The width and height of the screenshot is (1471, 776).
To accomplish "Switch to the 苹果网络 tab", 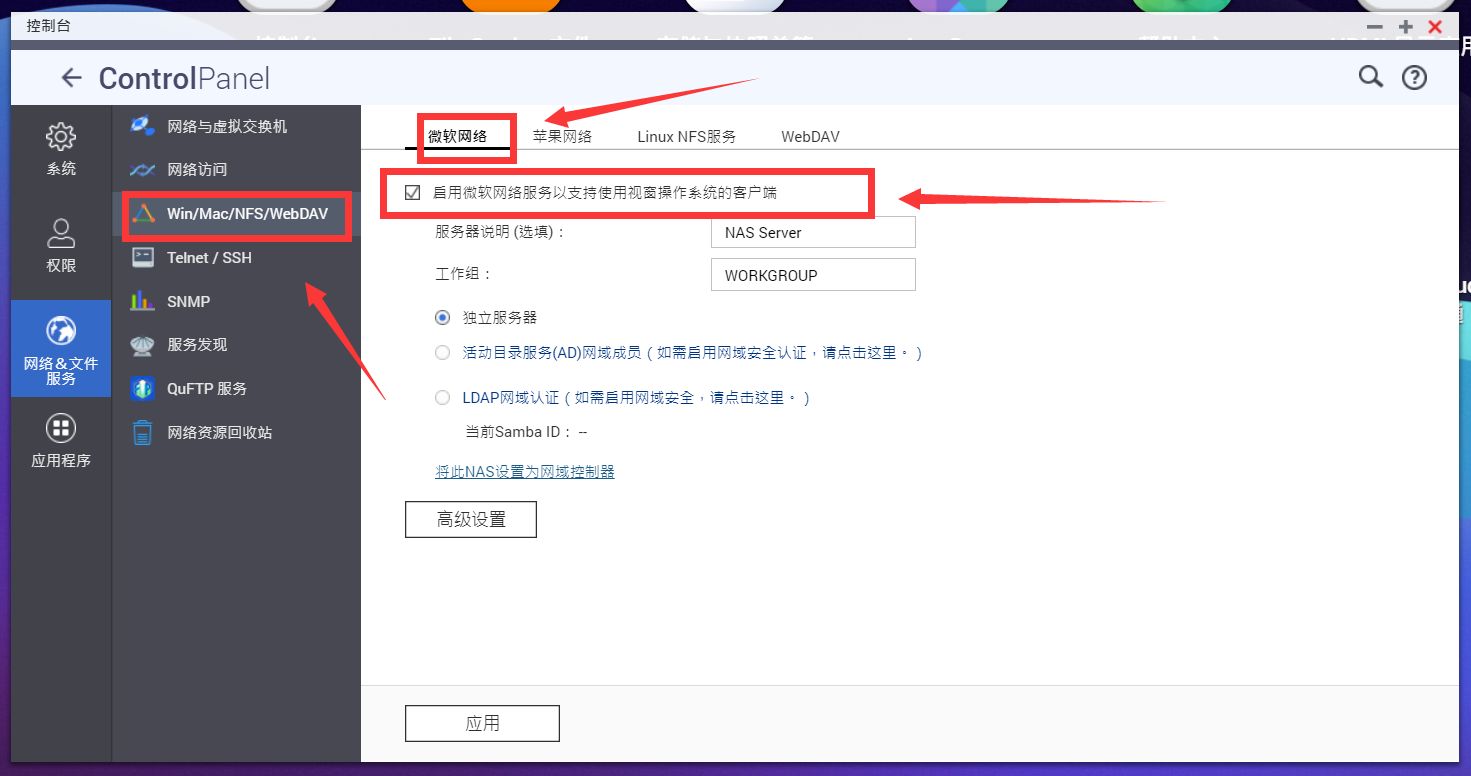I will click(x=563, y=137).
